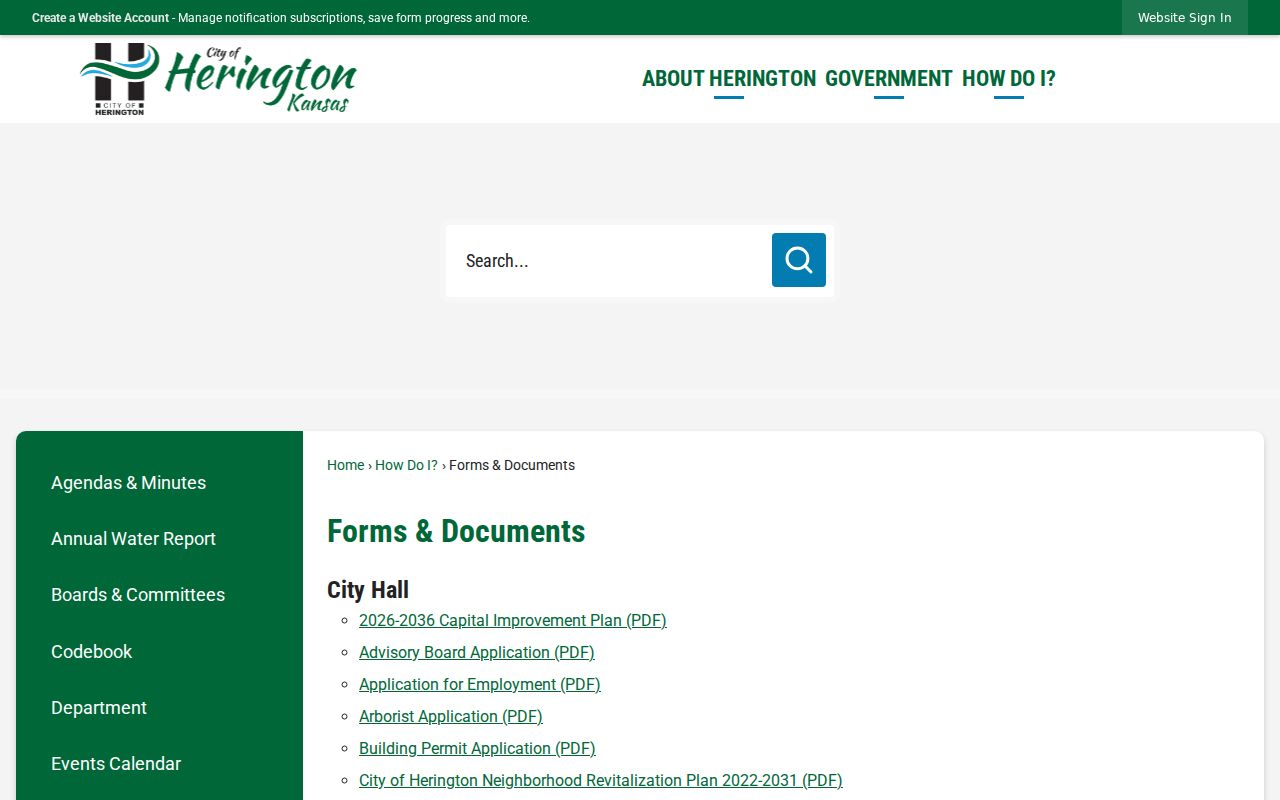Open Advisory Board Application PDF
The height and width of the screenshot is (800, 1280).
point(477,653)
